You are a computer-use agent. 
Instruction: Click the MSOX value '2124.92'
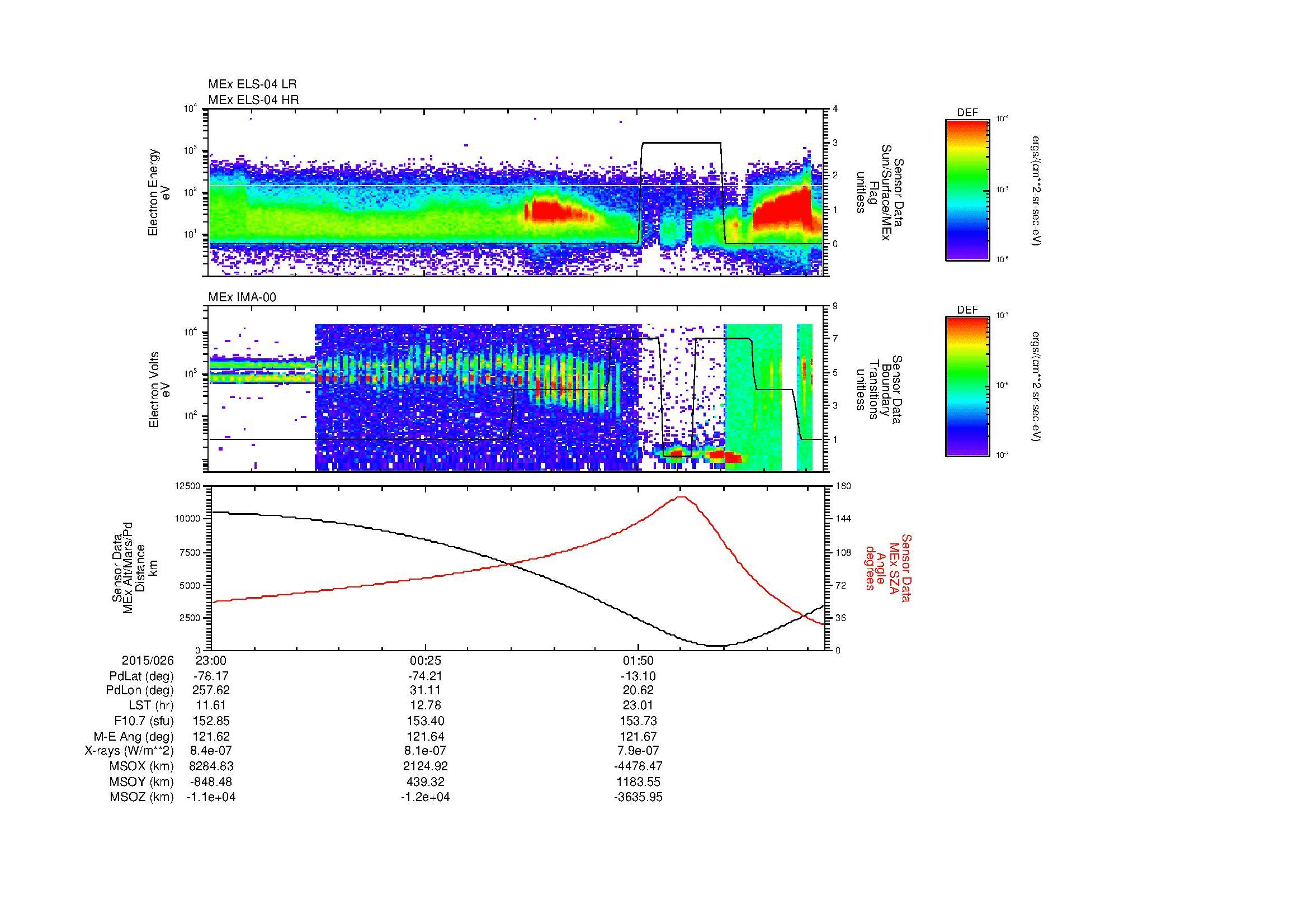point(425,766)
